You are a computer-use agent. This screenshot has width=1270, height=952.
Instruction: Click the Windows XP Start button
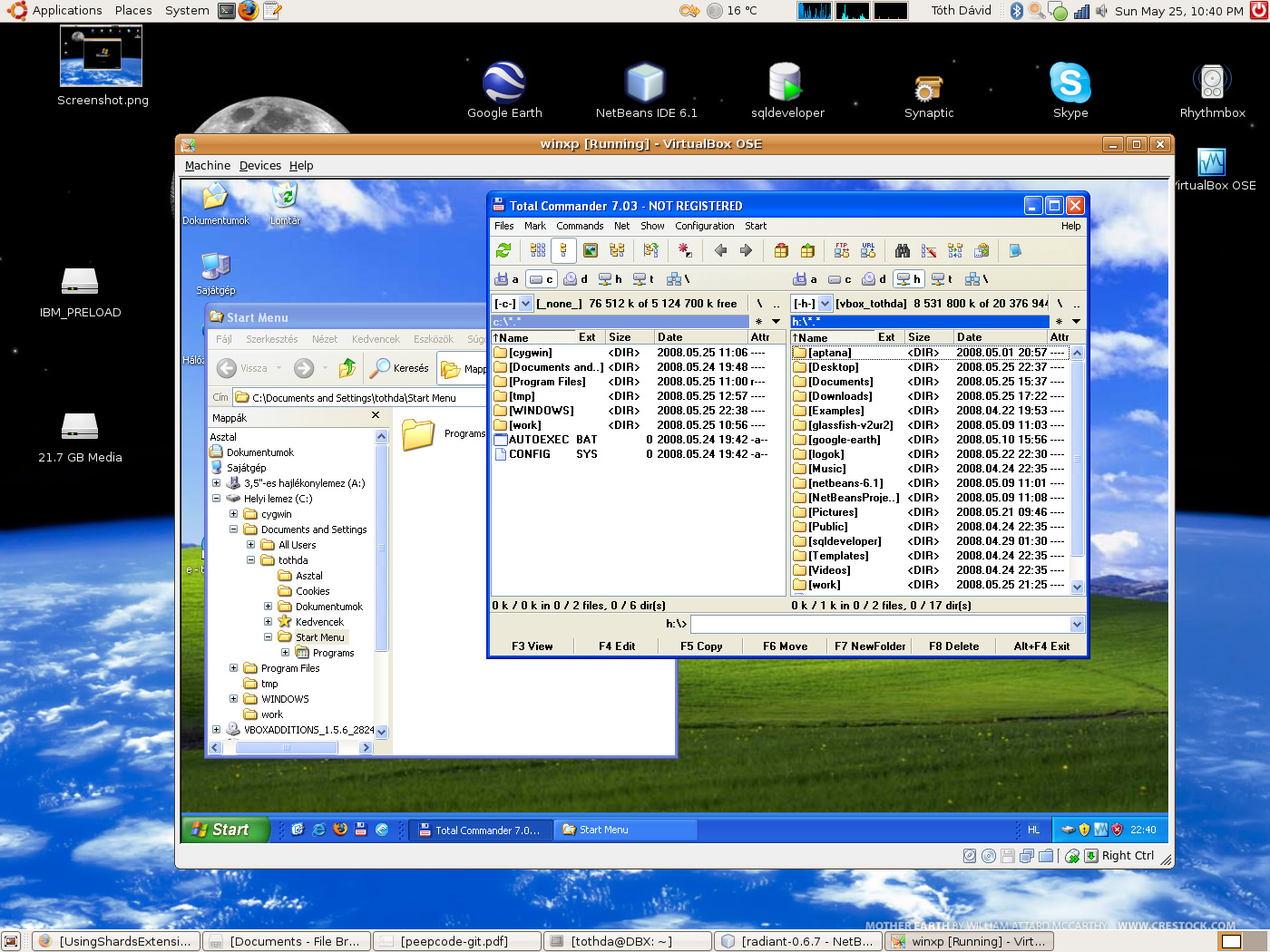pyautogui.click(x=227, y=830)
